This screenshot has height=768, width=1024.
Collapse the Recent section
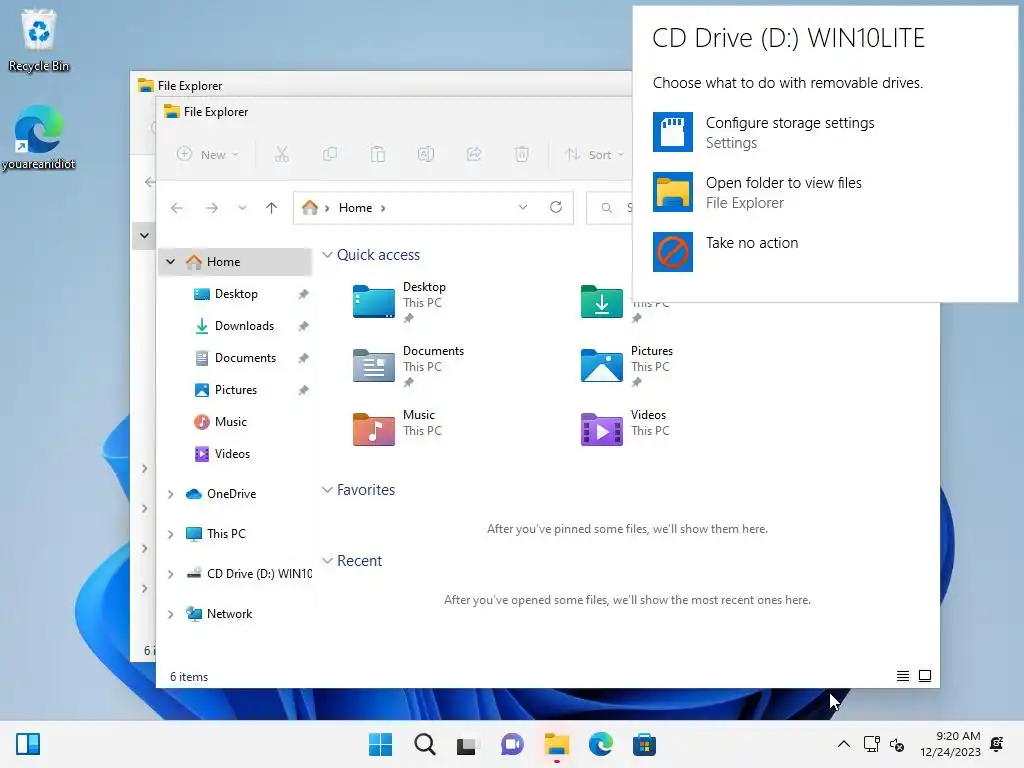click(x=327, y=560)
